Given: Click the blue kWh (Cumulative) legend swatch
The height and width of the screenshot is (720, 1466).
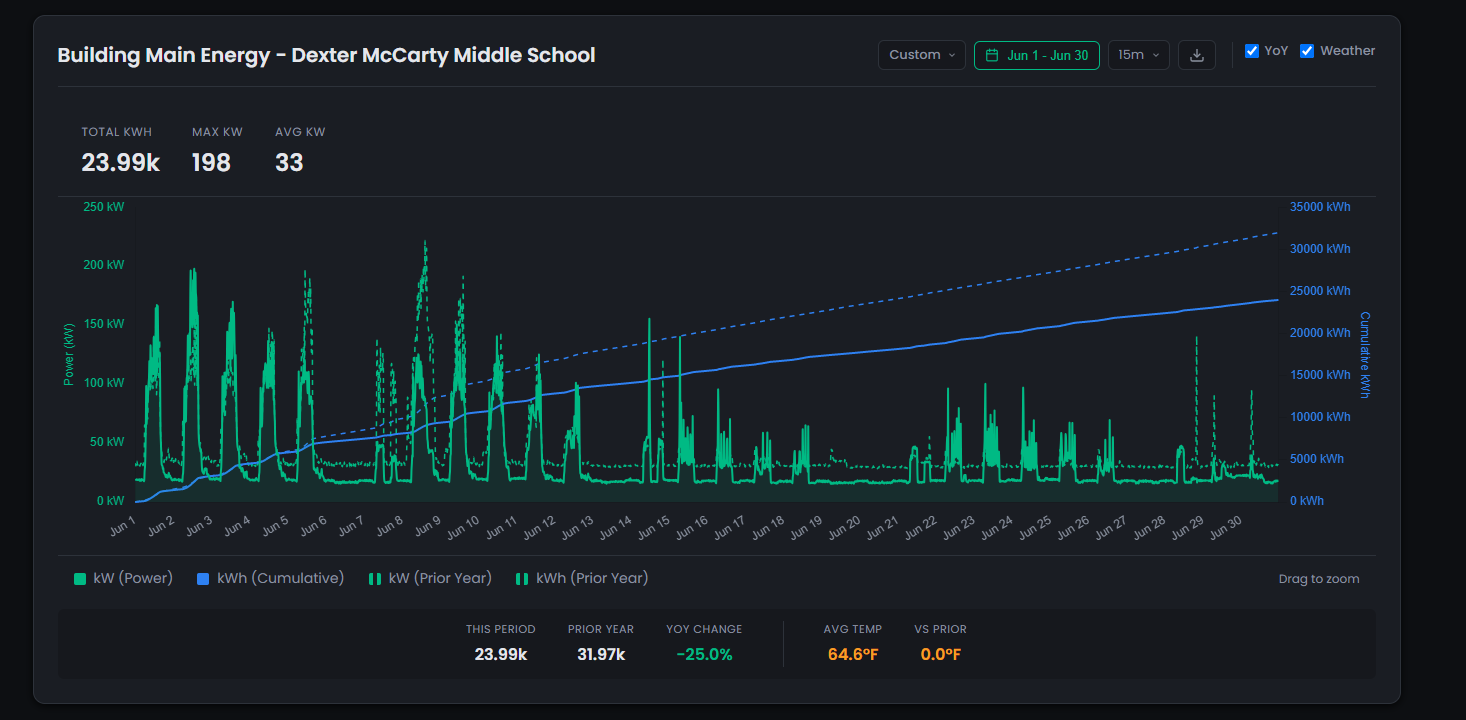Looking at the screenshot, I should coord(203,579).
